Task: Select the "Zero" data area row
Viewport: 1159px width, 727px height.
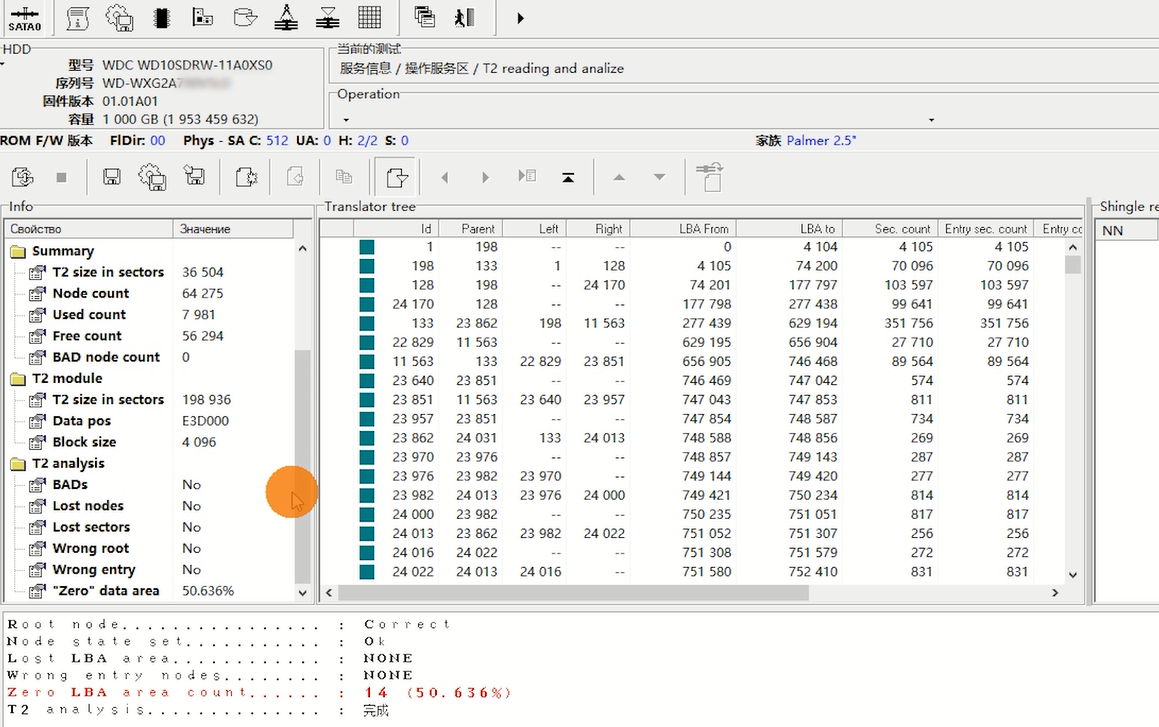Action: pyautogui.click(x=150, y=591)
